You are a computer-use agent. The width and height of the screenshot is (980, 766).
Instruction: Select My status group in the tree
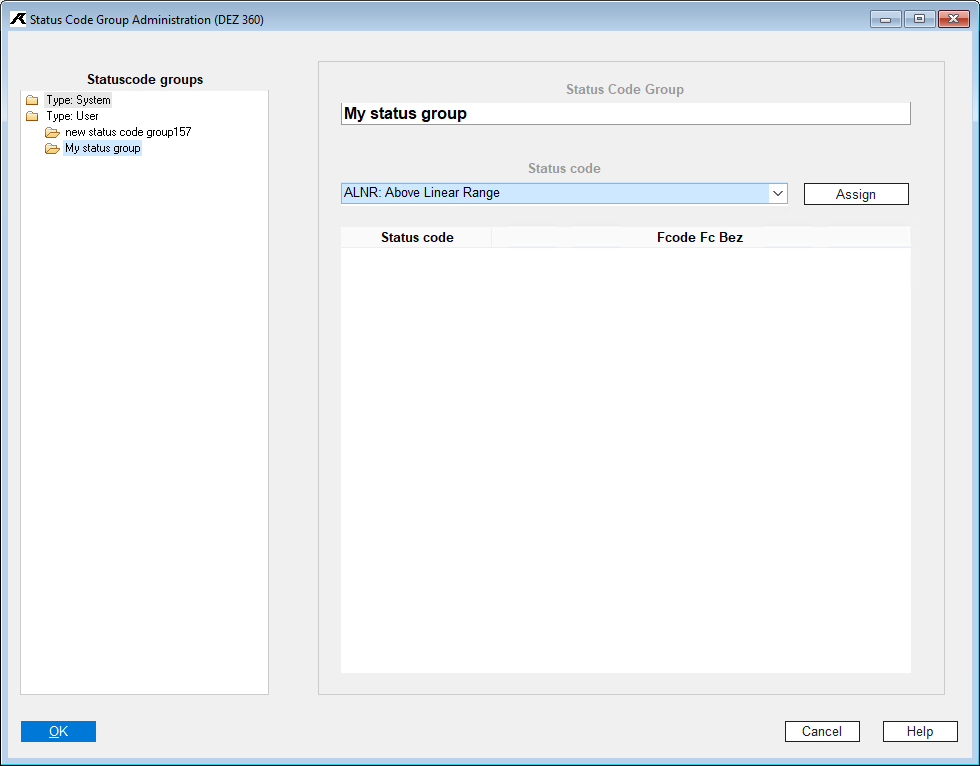pyautogui.click(x=103, y=149)
